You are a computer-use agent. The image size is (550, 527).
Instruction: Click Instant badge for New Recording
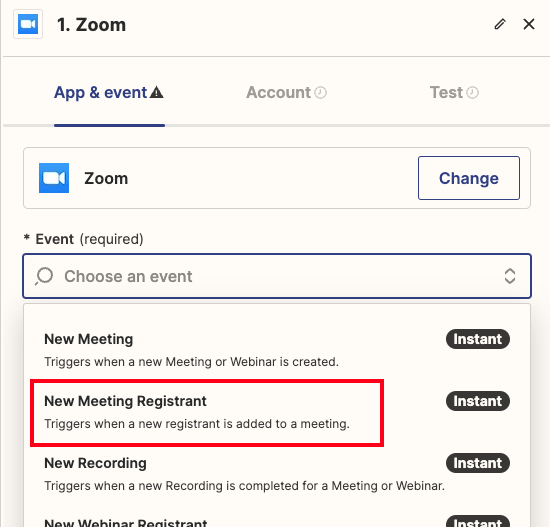478,463
